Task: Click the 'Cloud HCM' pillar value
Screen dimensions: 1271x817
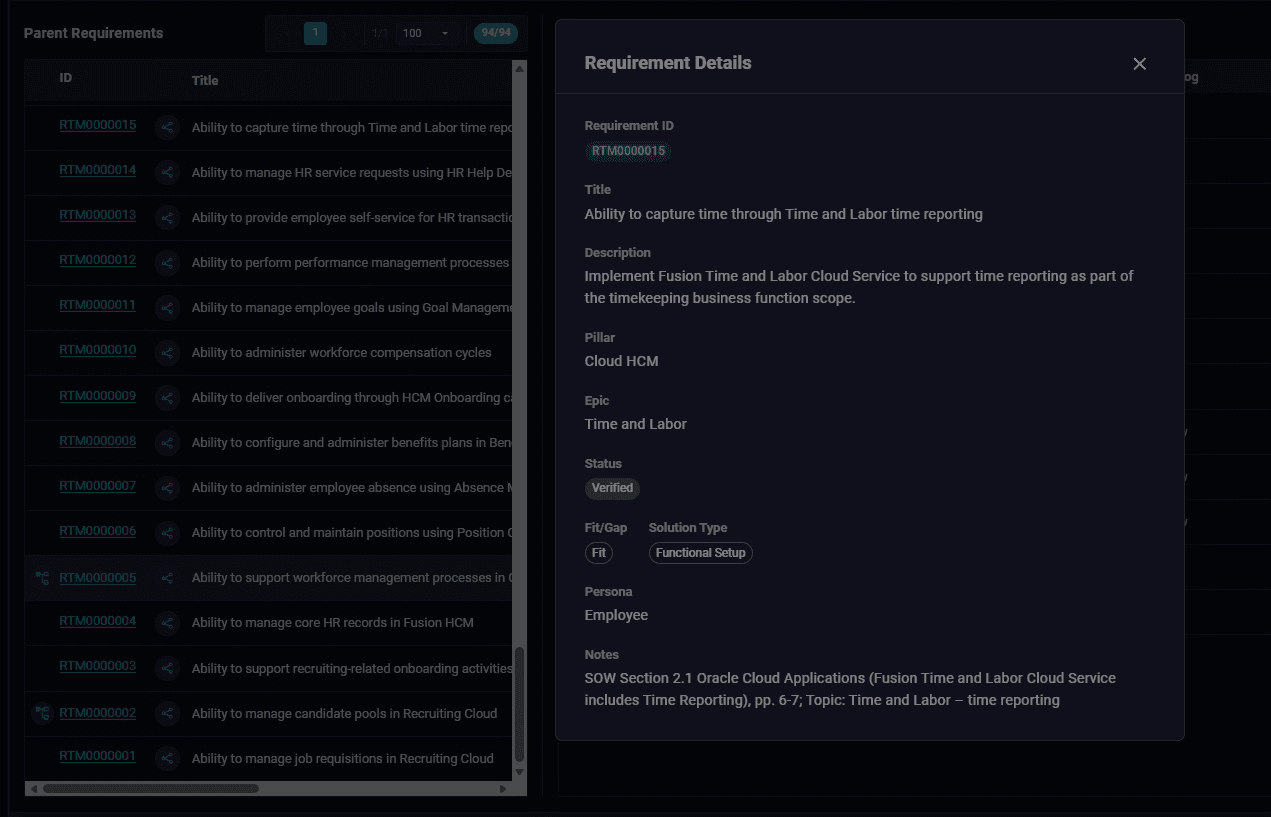Action: tap(622, 361)
